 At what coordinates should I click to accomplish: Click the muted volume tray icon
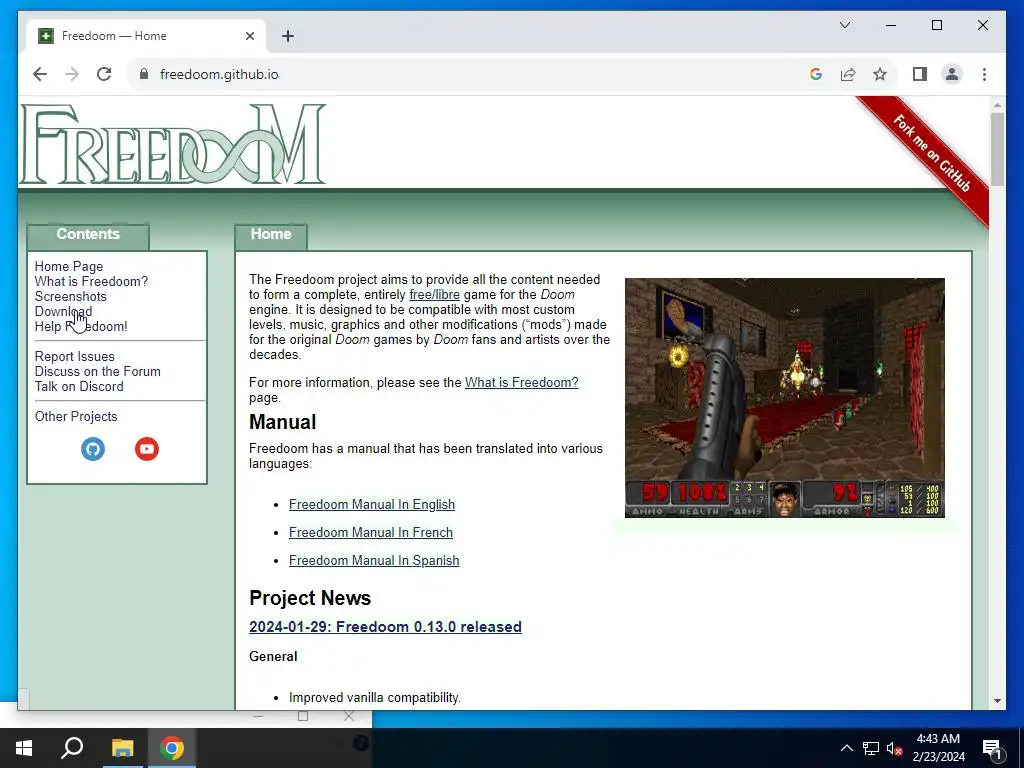[894, 748]
